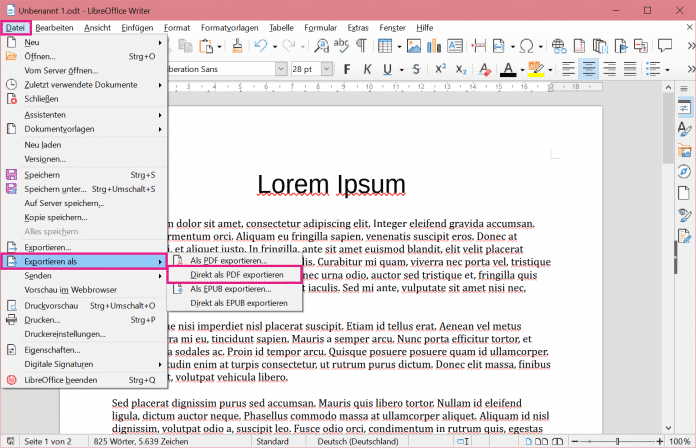Select Drucken... menu entry
Image resolution: width=696 pixels, height=448 pixels.
click(x=84, y=320)
